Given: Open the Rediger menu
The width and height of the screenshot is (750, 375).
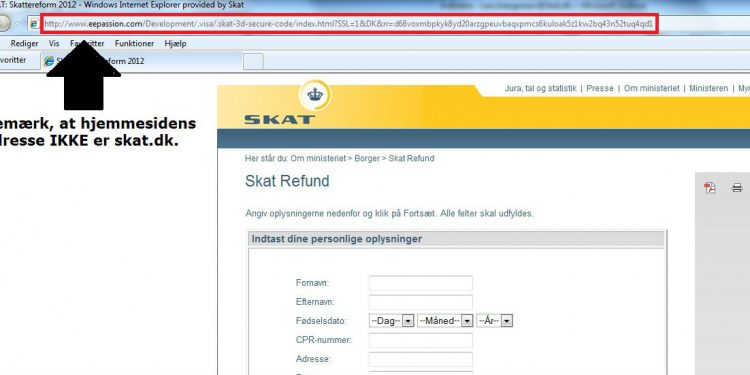Looking at the screenshot, I should point(24,44).
